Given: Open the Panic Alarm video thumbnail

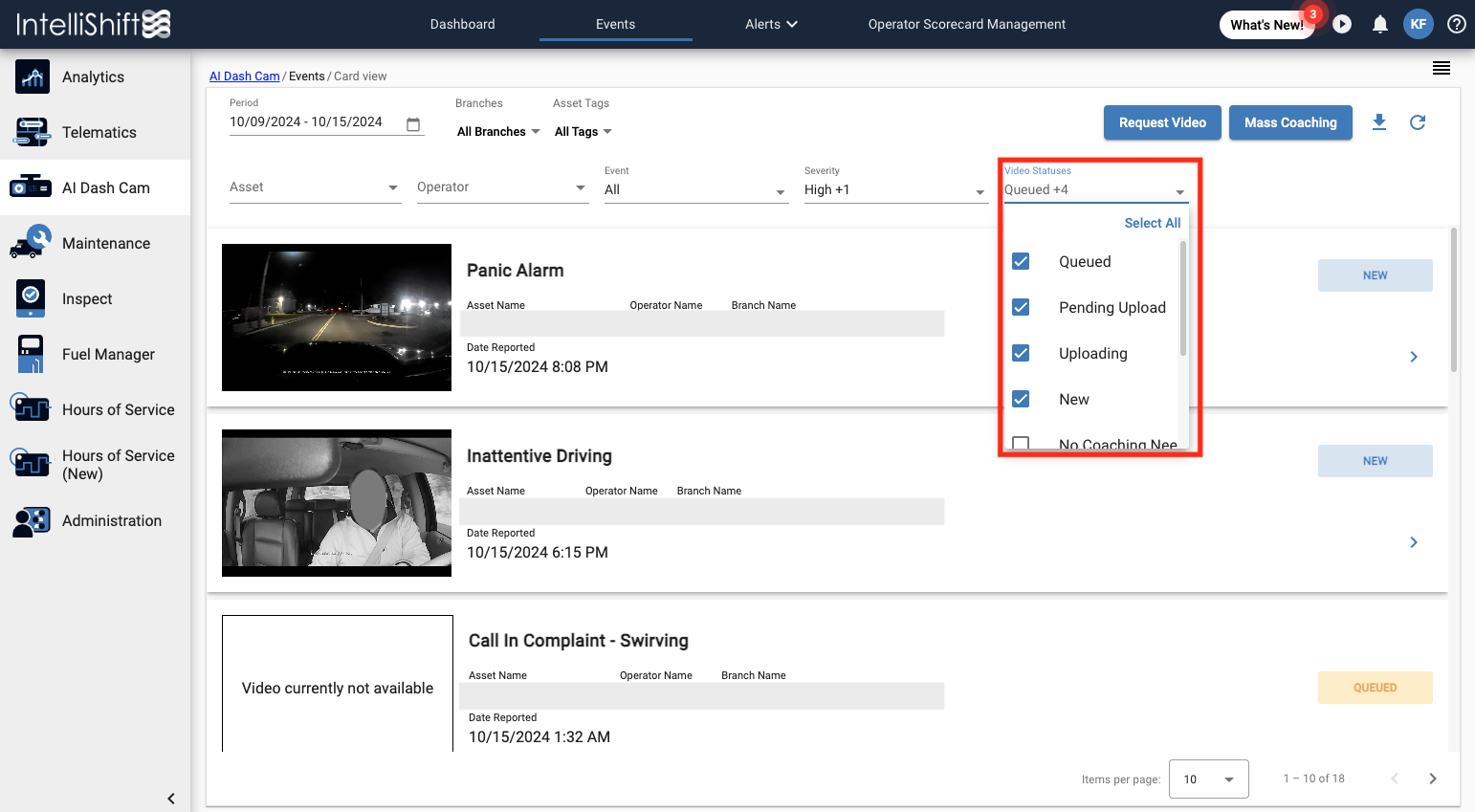Looking at the screenshot, I should coord(337,318).
